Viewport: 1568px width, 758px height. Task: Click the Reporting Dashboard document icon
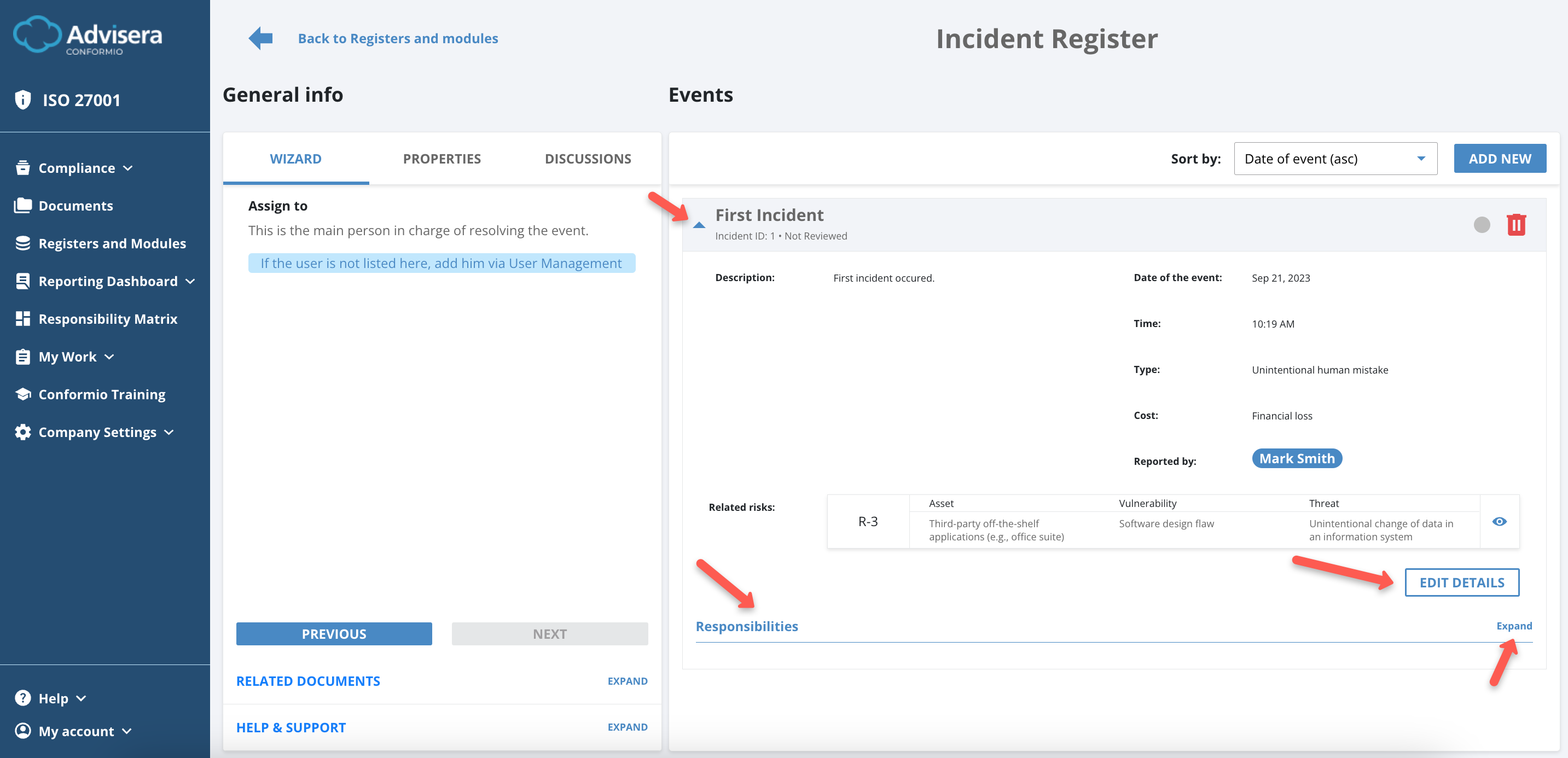click(22, 281)
